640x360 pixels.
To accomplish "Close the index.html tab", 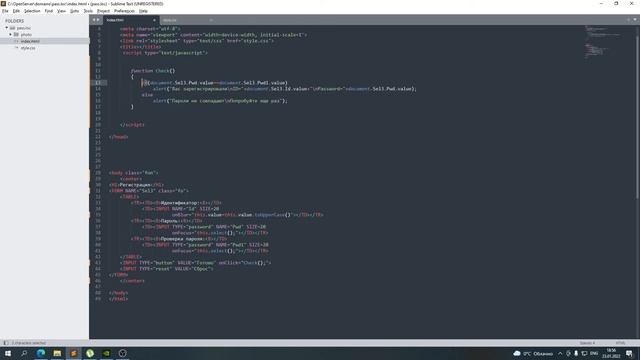I will [x=154, y=20].
